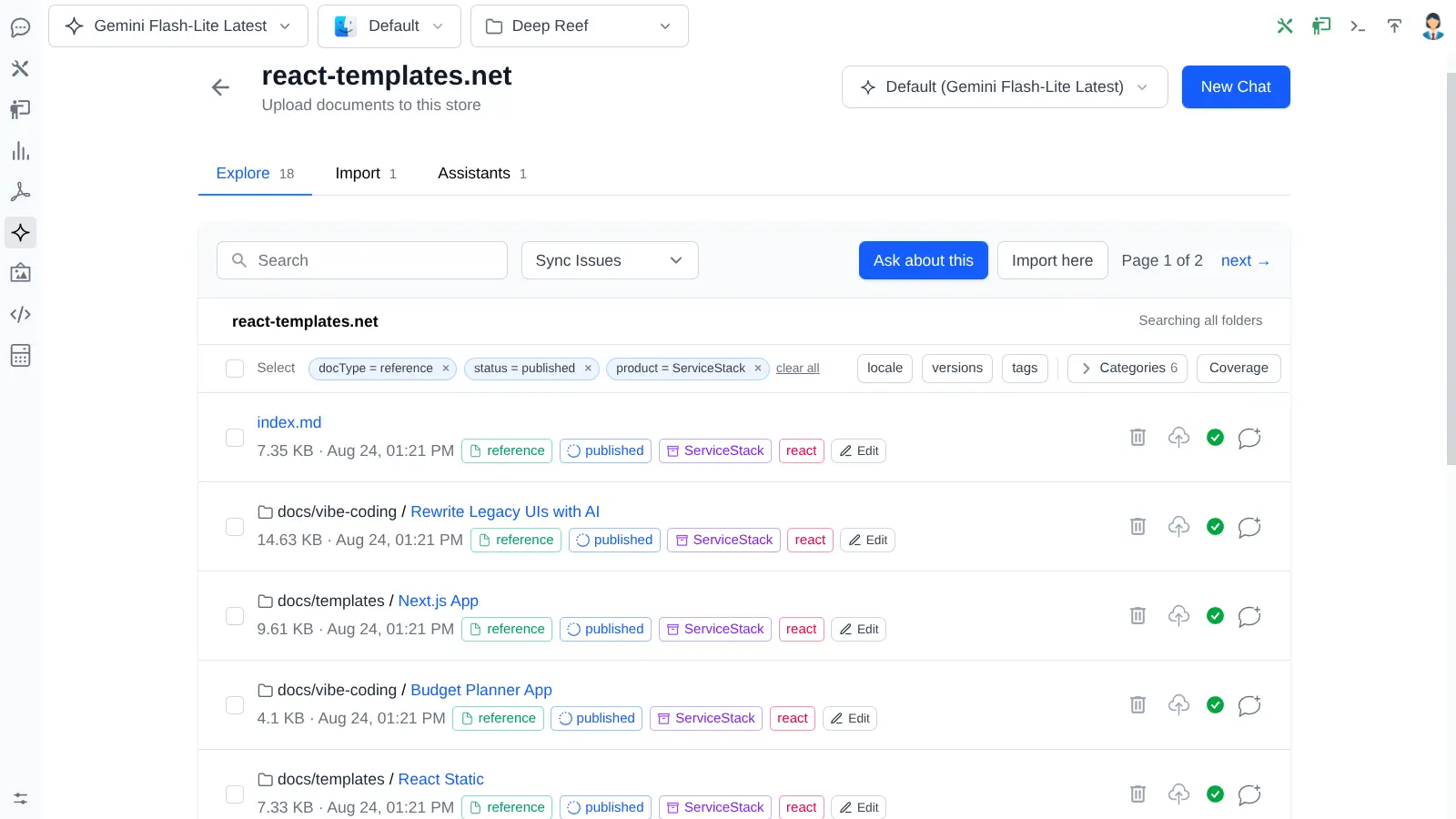Remove the docType = reference filter
Viewport: 1456px width, 819px height.
pos(446,369)
